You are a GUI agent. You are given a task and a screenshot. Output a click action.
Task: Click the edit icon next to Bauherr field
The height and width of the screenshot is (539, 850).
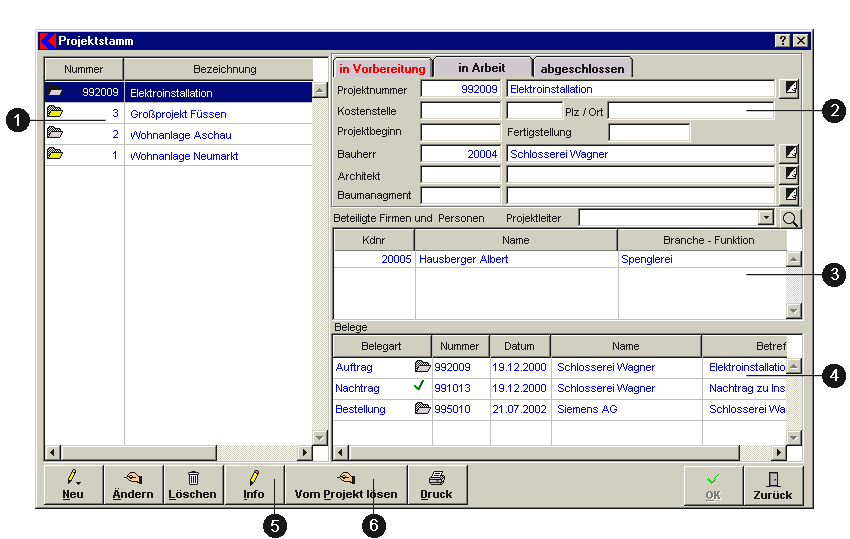tap(790, 153)
